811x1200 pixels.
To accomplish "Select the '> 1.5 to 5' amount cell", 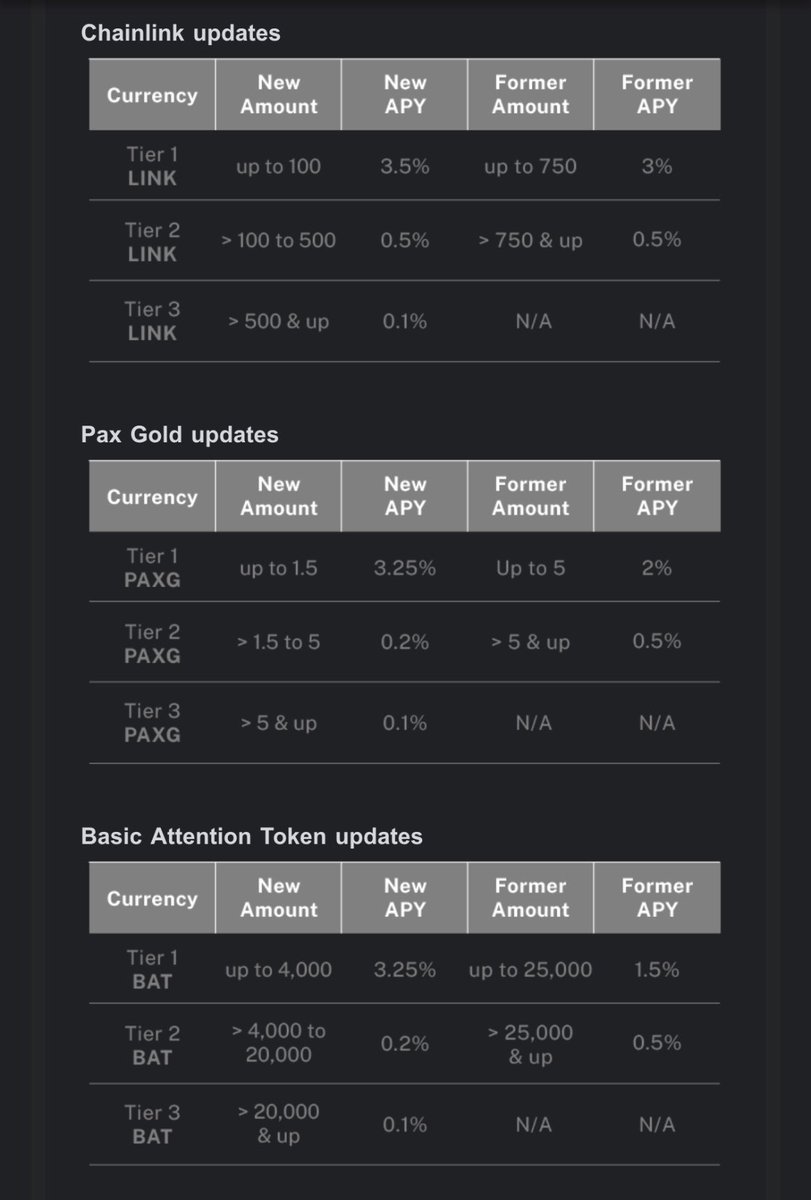I will (278, 642).
